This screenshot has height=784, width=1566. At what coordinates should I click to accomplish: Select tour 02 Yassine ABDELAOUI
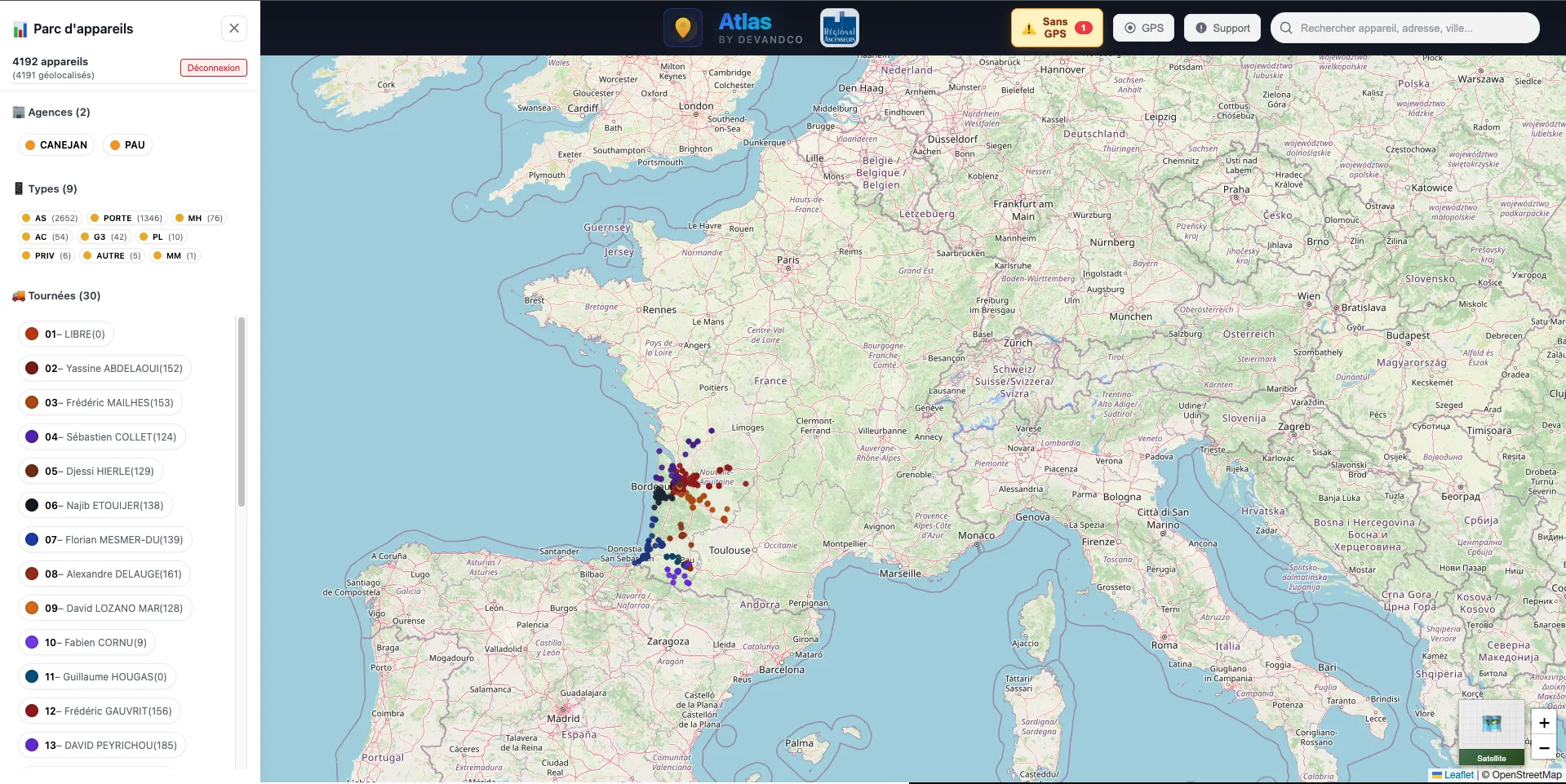[x=104, y=369]
